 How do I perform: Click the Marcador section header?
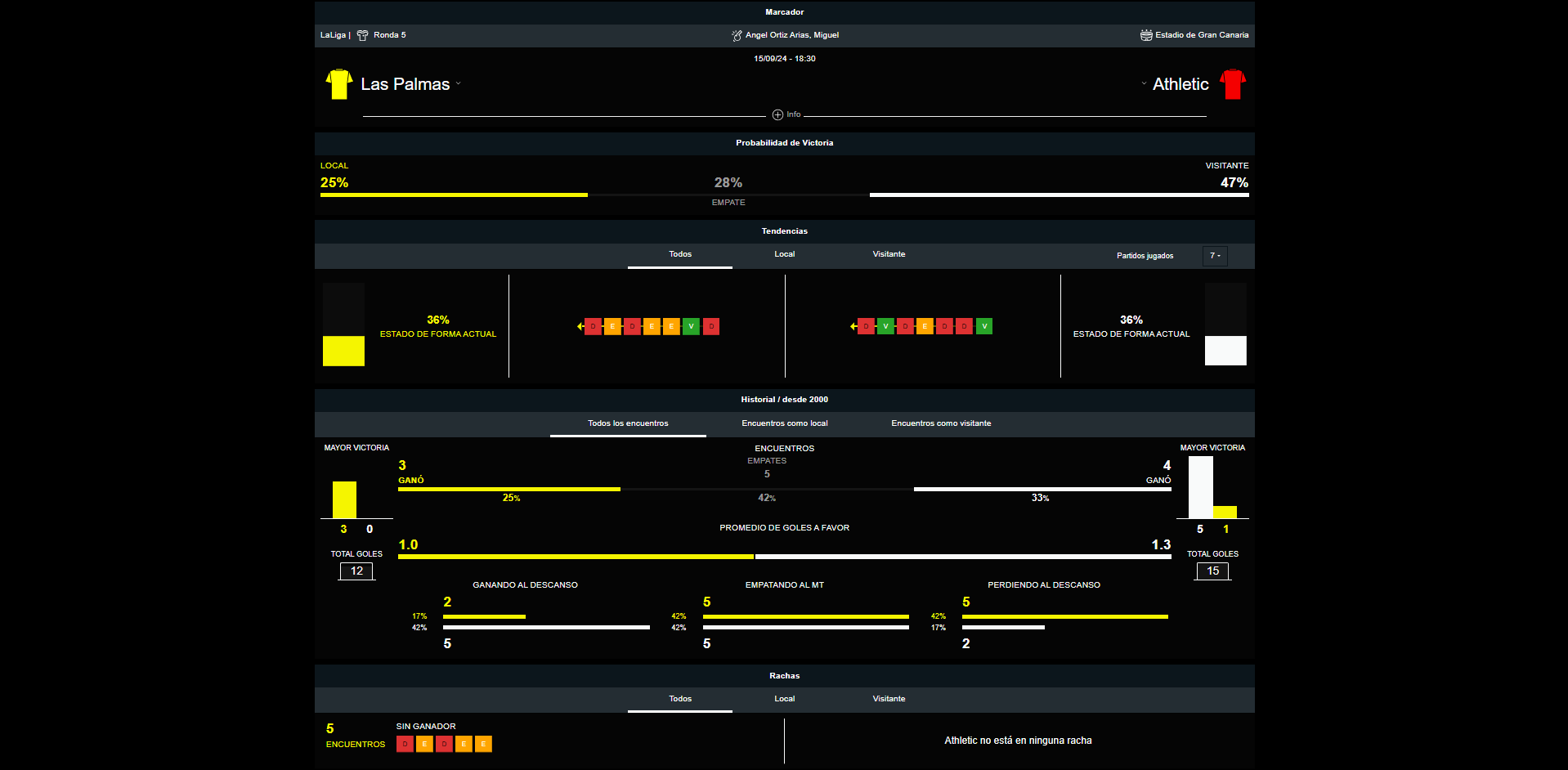[785, 12]
